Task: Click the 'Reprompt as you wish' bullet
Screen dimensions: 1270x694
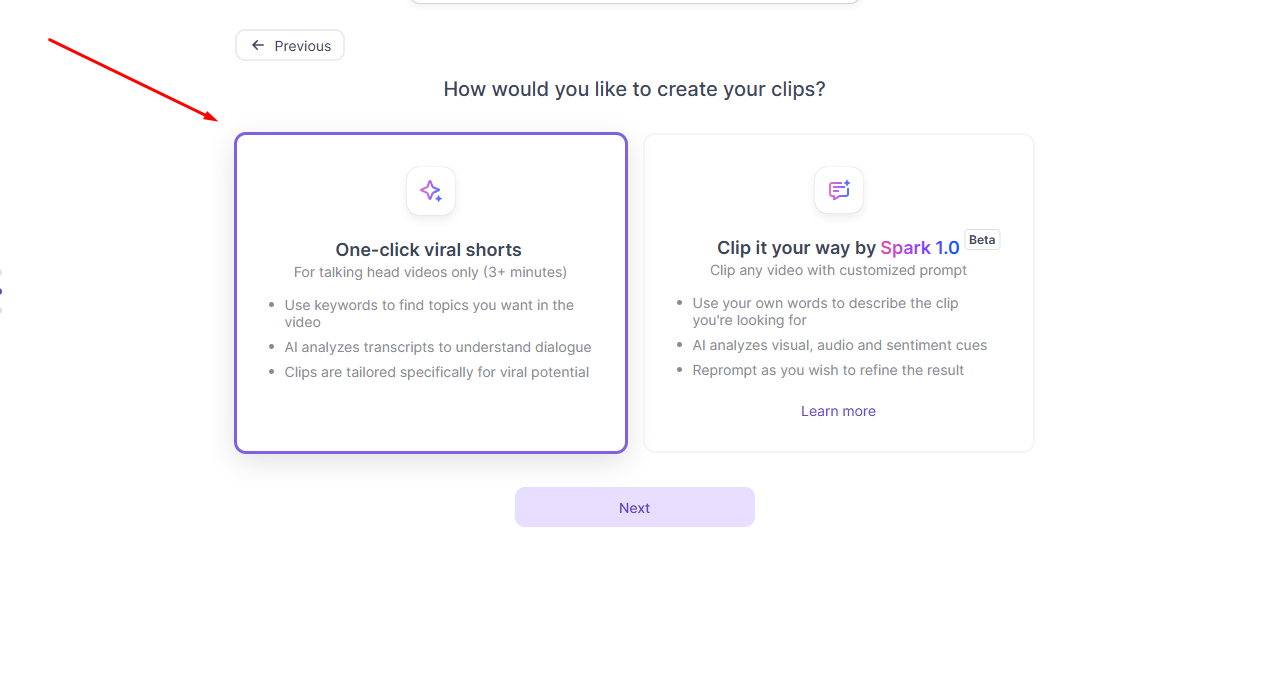Action: pos(828,370)
